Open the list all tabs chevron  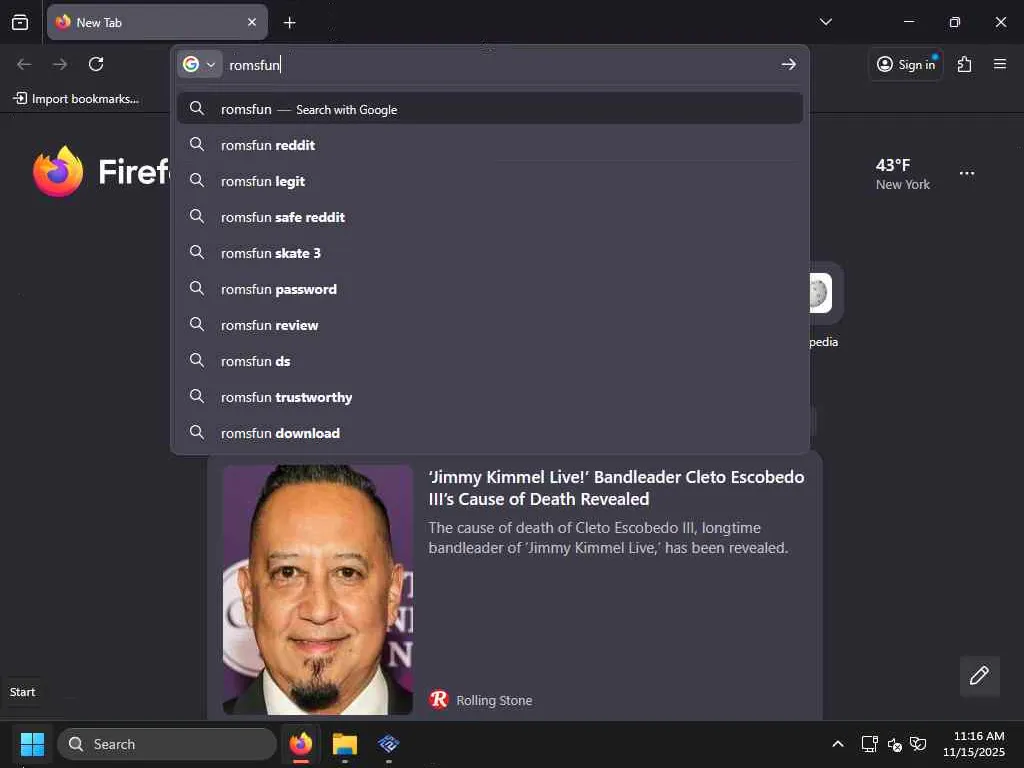tap(825, 22)
